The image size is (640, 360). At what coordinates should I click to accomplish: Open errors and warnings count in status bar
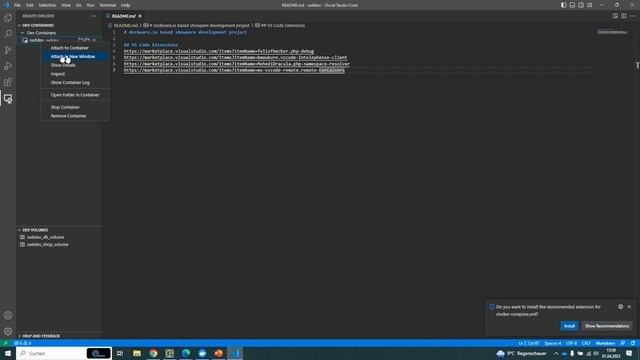(x=23, y=343)
